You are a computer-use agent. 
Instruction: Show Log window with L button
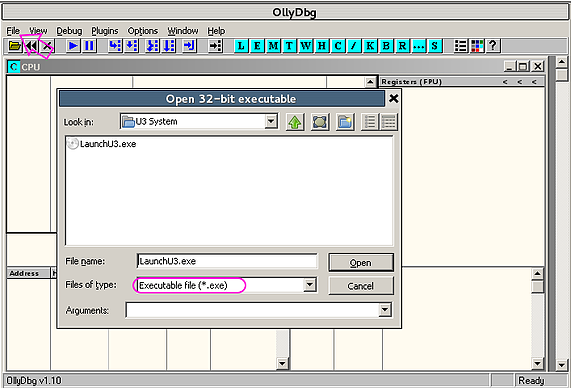(241, 46)
